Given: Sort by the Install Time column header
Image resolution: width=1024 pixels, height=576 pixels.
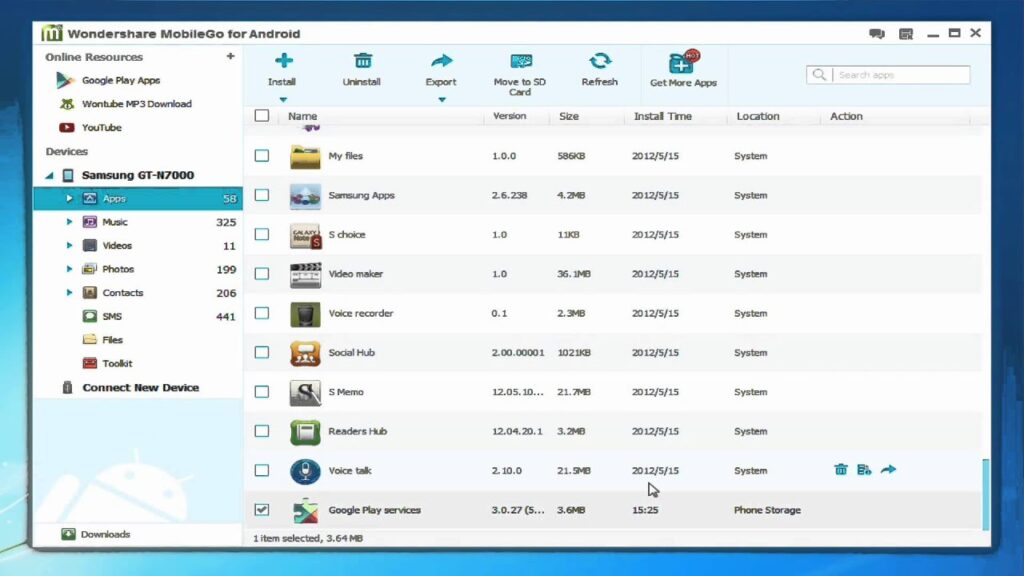Looking at the screenshot, I should coord(663,116).
